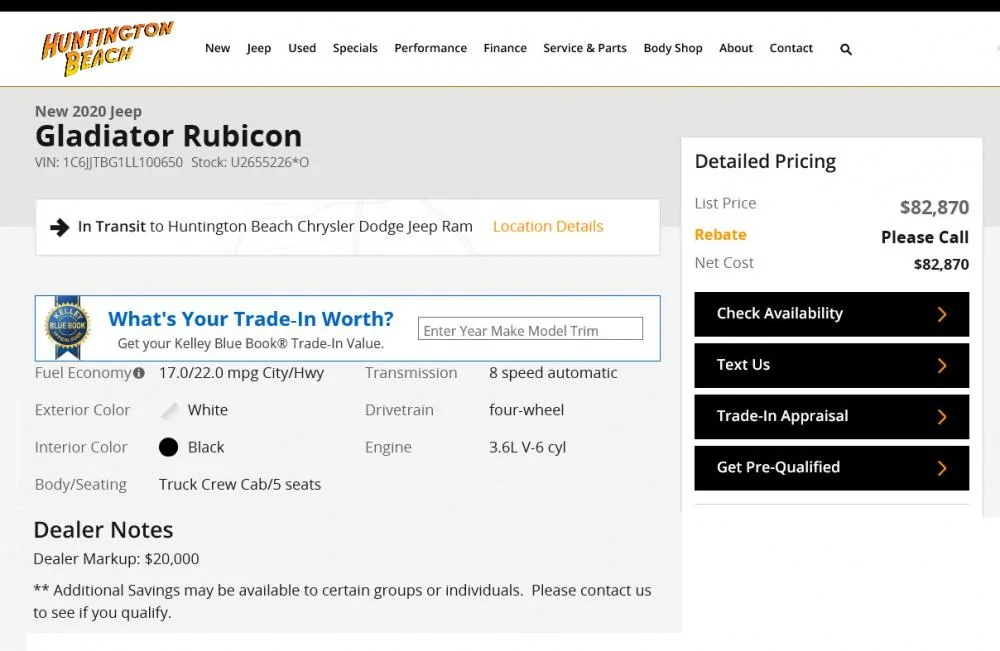1000x651 pixels.
Task: Open the About menu
Action: point(736,48)
